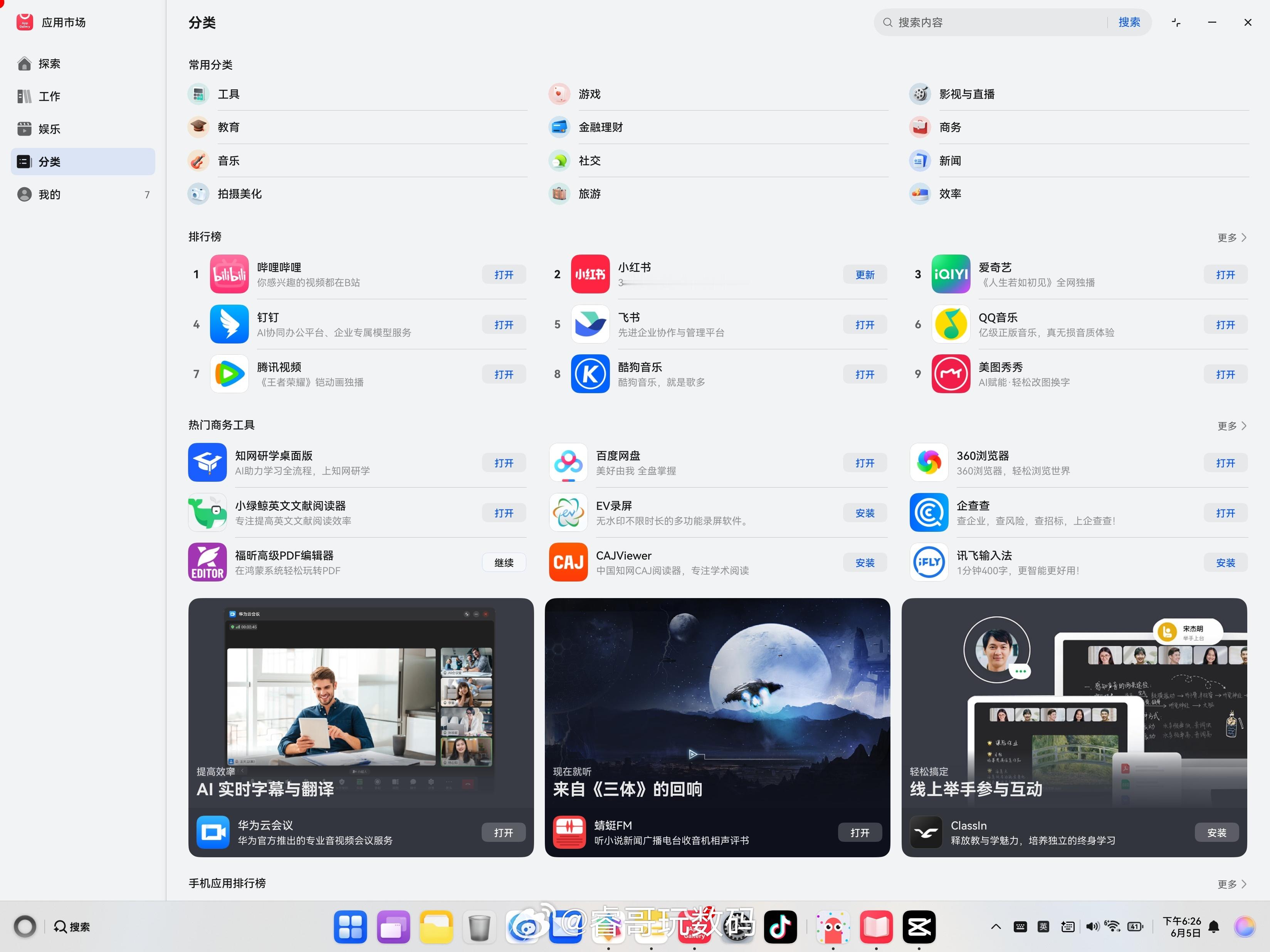Open the 游戏 category
Screen dimensions: 1270x952
point(718,94)
